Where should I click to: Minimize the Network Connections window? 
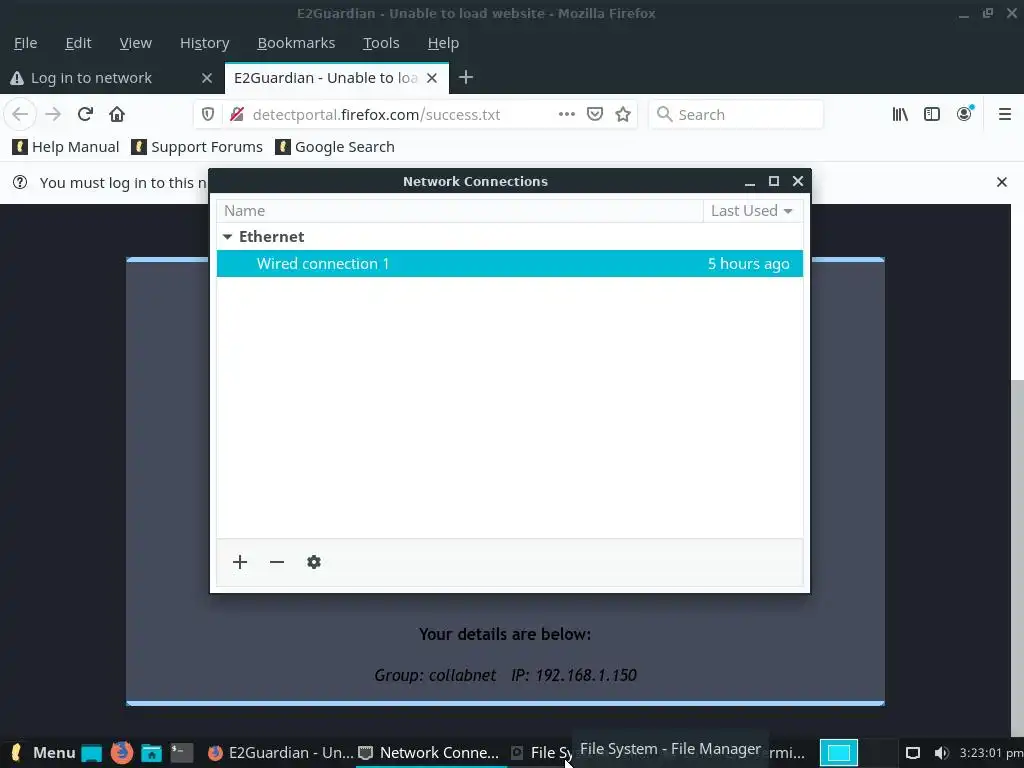click(750, 182)
